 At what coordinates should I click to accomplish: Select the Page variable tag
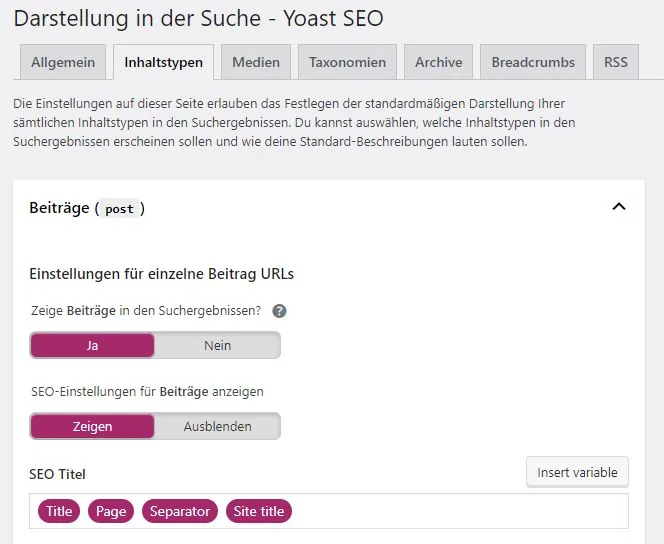pos(111,511)
